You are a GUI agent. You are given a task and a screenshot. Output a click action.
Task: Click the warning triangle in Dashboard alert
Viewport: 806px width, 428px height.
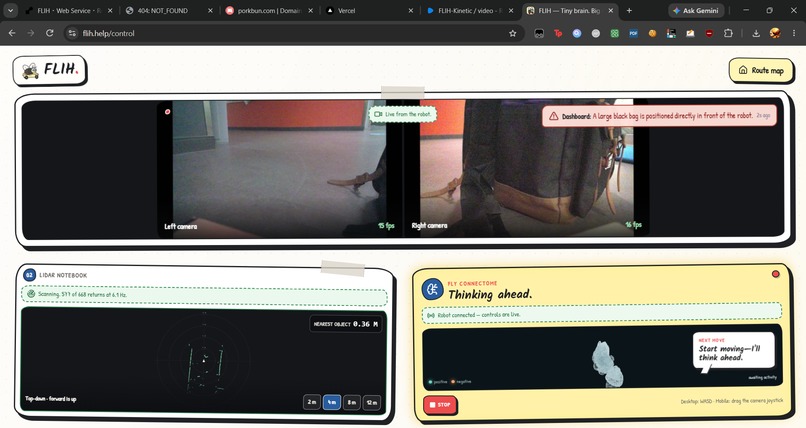point(553,116)
